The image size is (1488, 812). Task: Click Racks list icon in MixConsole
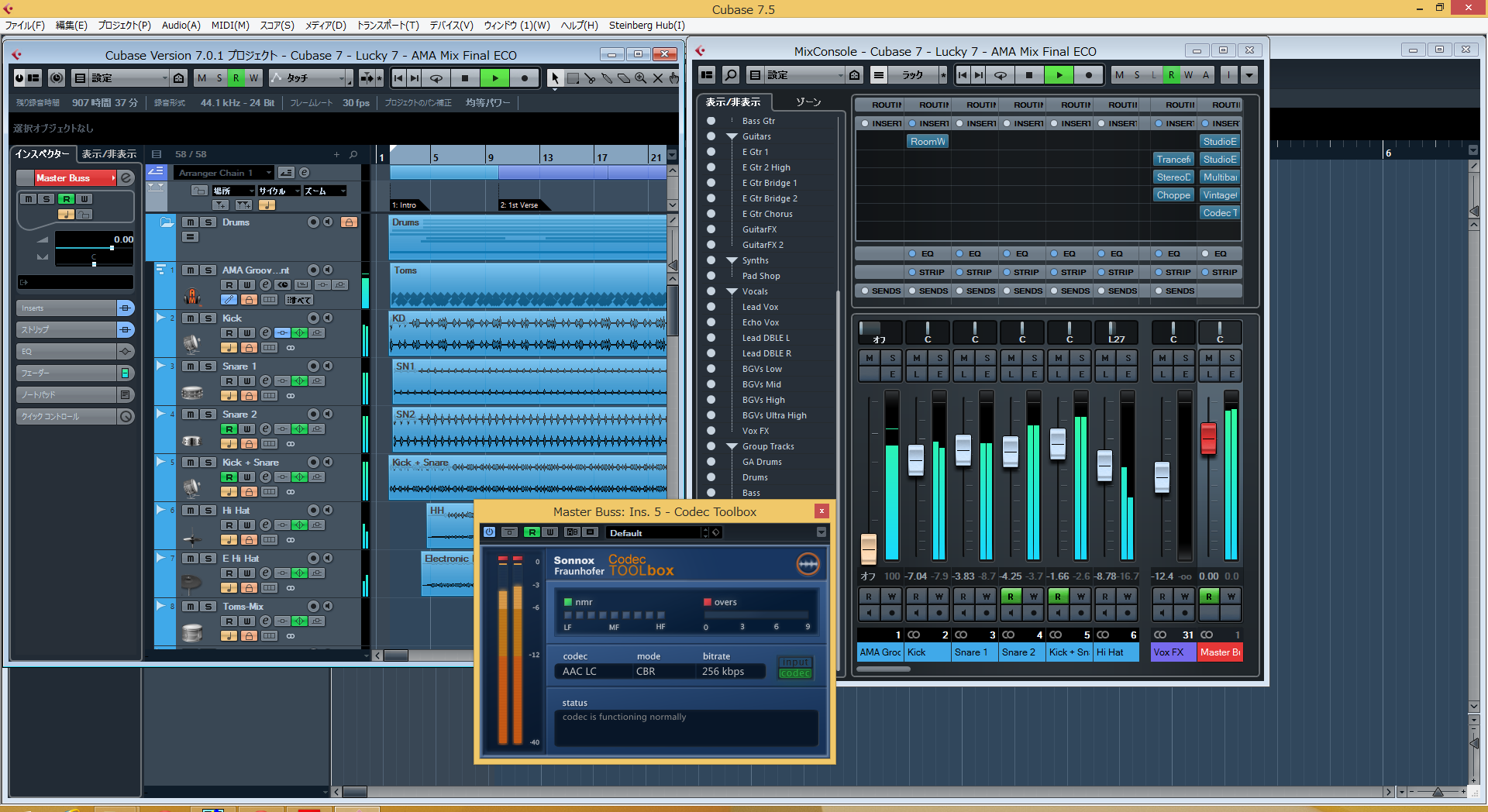[x=878, y=75]
